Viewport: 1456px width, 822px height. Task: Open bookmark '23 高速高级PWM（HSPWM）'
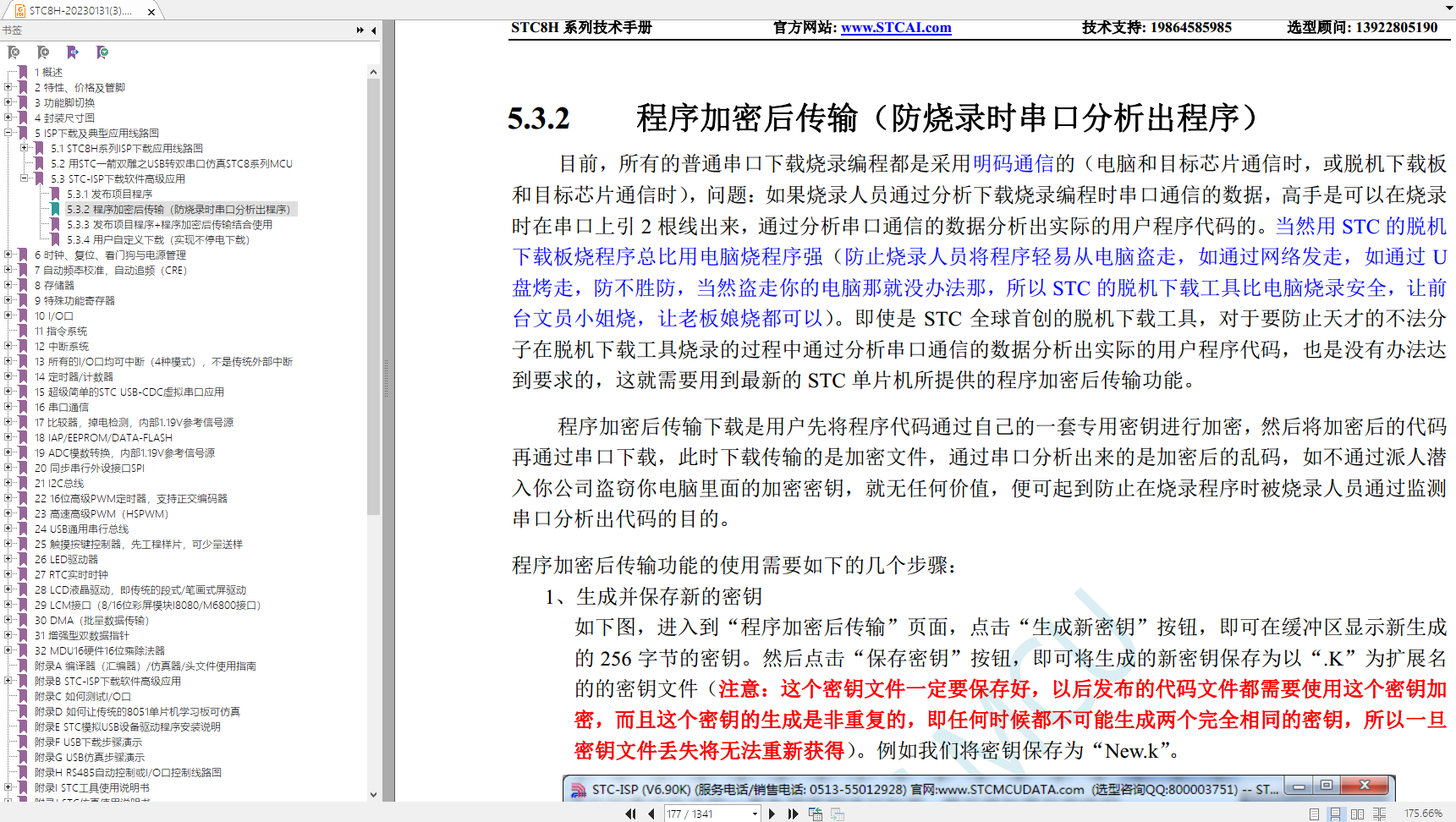[102, 513]
